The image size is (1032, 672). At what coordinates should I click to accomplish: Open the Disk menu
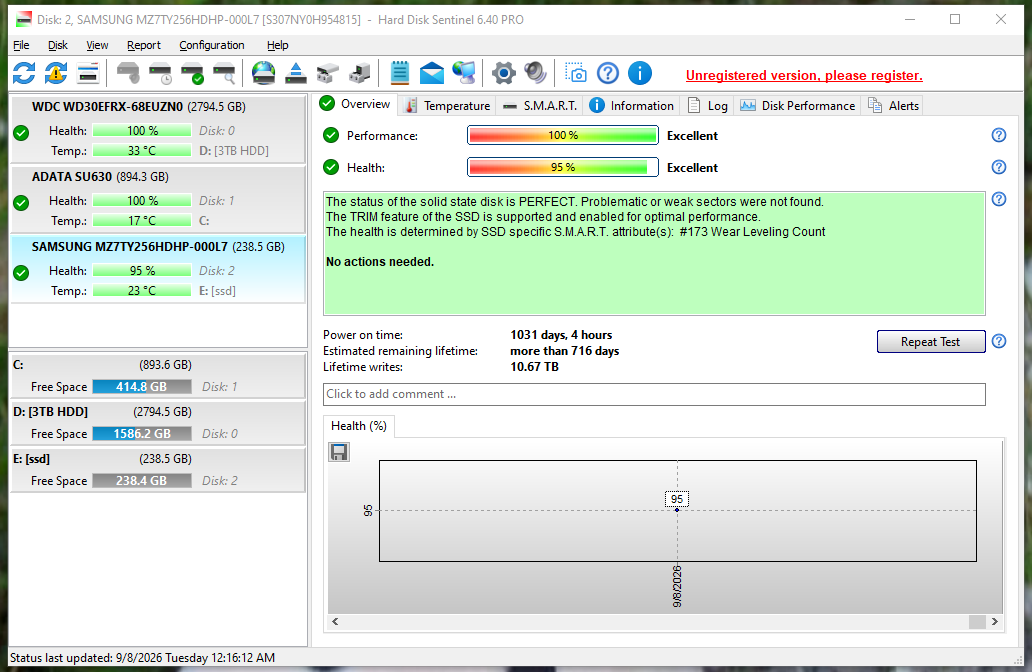point(58,45)
